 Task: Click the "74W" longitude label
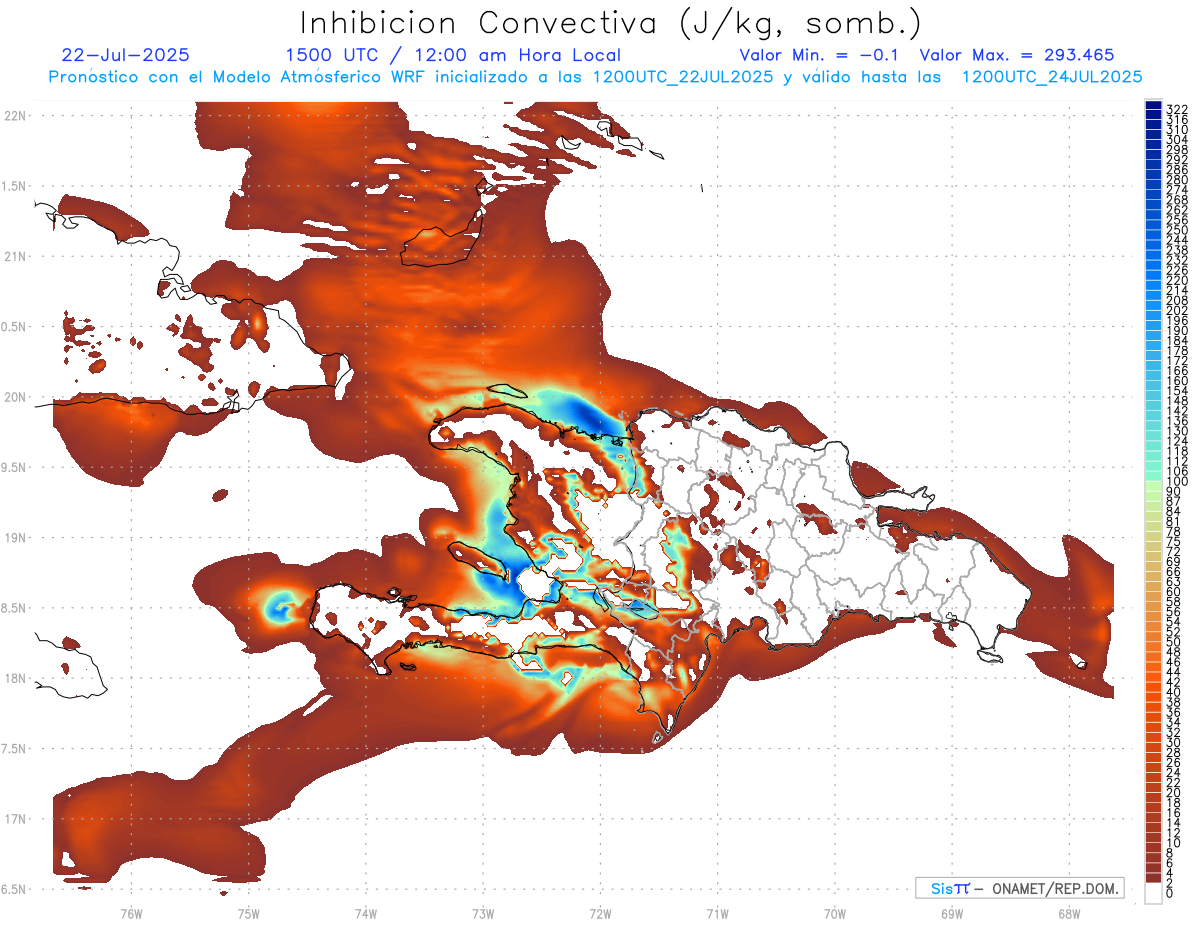pos(366,913)
